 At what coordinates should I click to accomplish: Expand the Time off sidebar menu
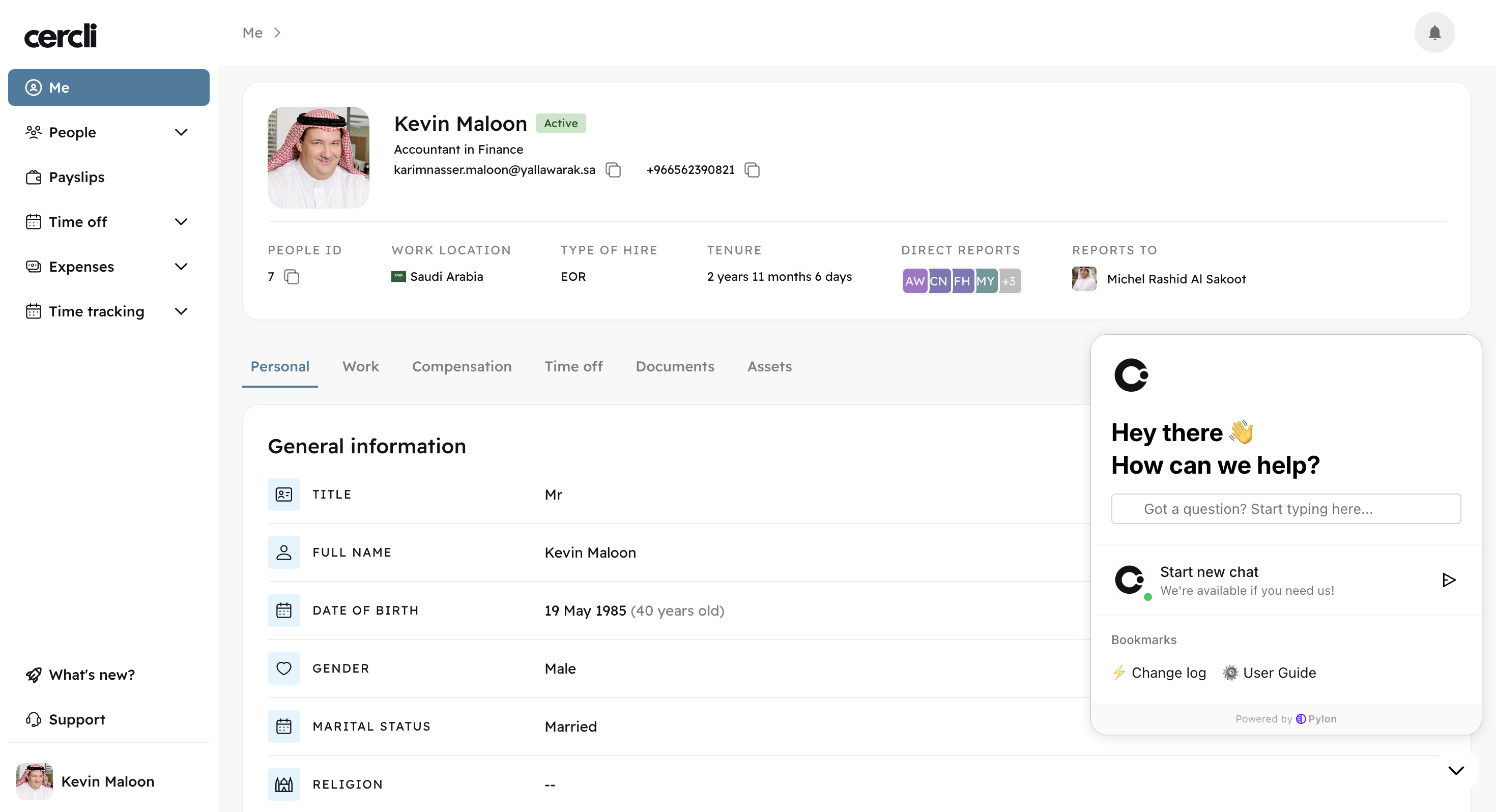point(181,222)
